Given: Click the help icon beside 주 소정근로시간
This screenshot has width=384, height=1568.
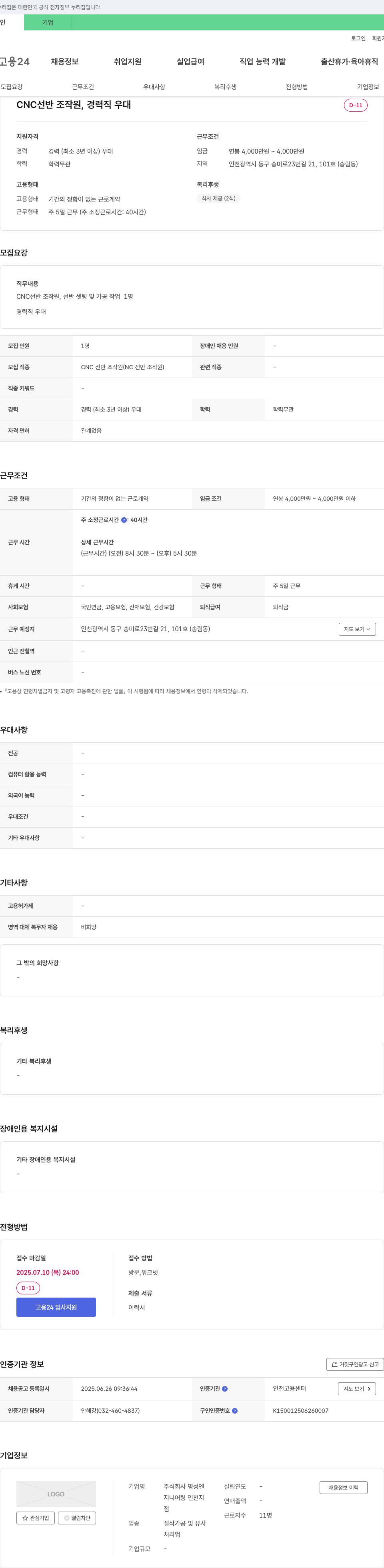Looking at the screenshot, I should (124, 520).
